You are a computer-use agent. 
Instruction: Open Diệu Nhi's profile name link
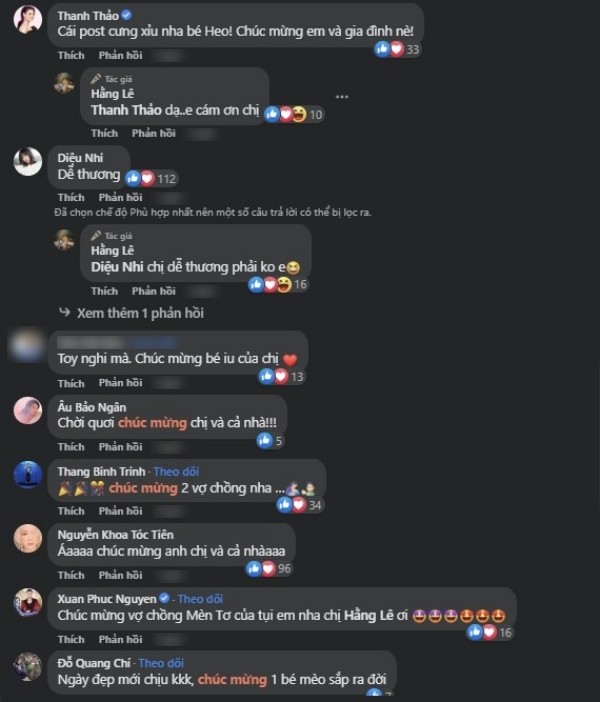(x=80, y=158)
